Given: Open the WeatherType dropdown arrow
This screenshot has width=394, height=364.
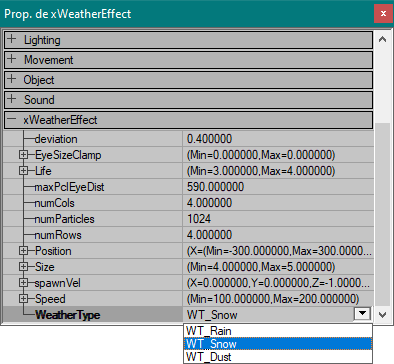Looking at the screenshot, I should coord(362,314).
